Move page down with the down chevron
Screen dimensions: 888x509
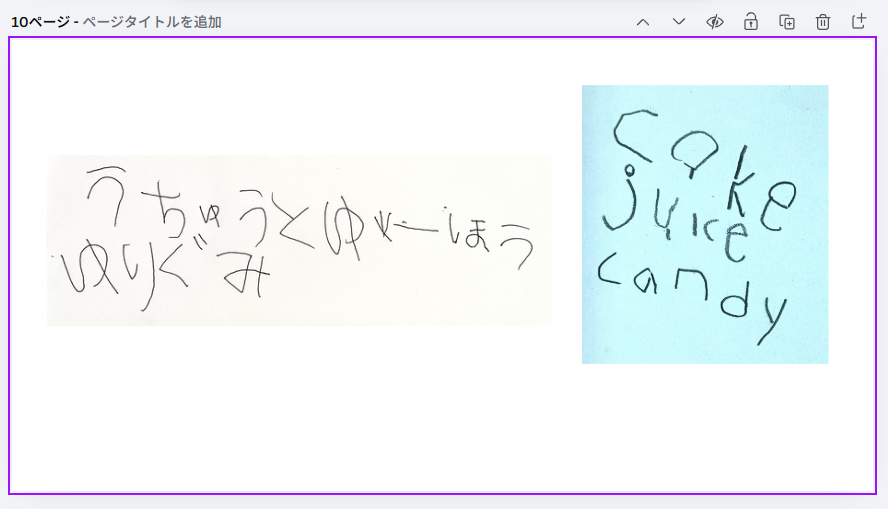coord(679,22)
